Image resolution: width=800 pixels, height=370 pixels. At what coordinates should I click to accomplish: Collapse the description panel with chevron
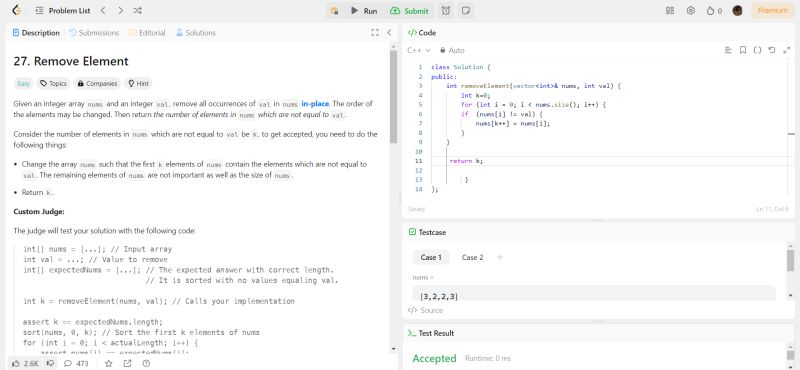click(389, 33)
